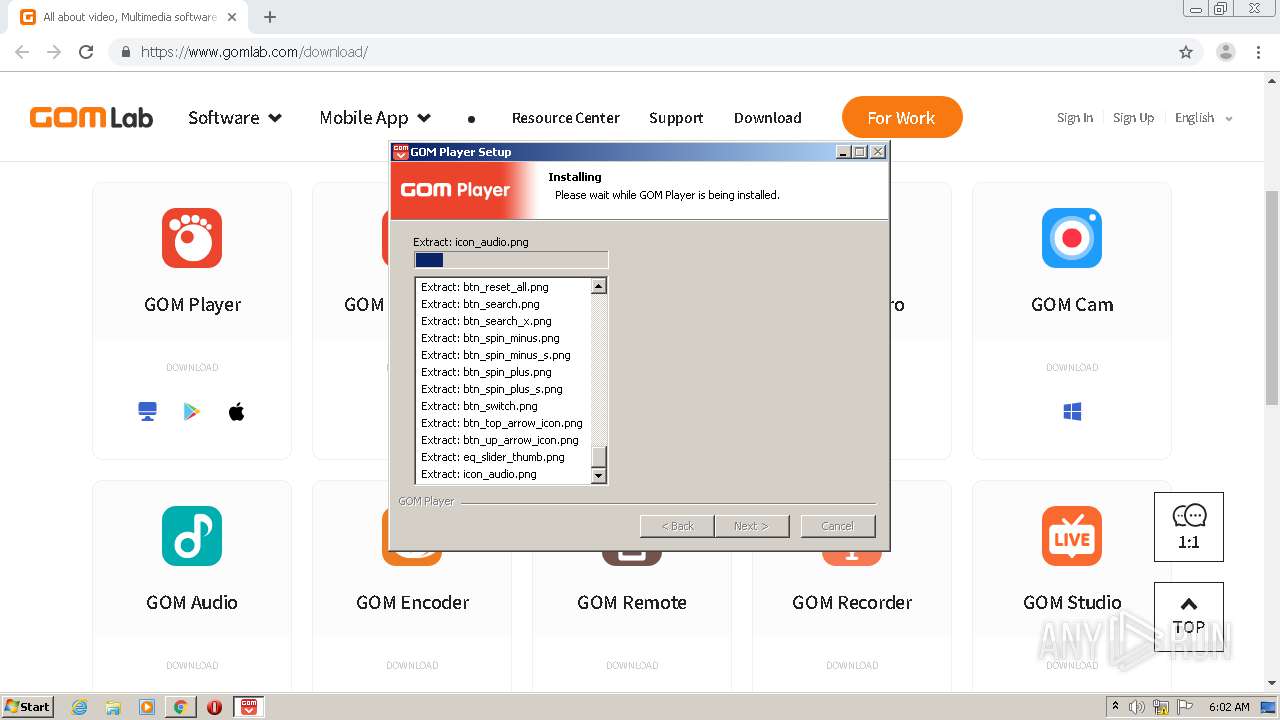Go to Download in site navigation
Screen dimensions: 1280x720
coord(768,118)
